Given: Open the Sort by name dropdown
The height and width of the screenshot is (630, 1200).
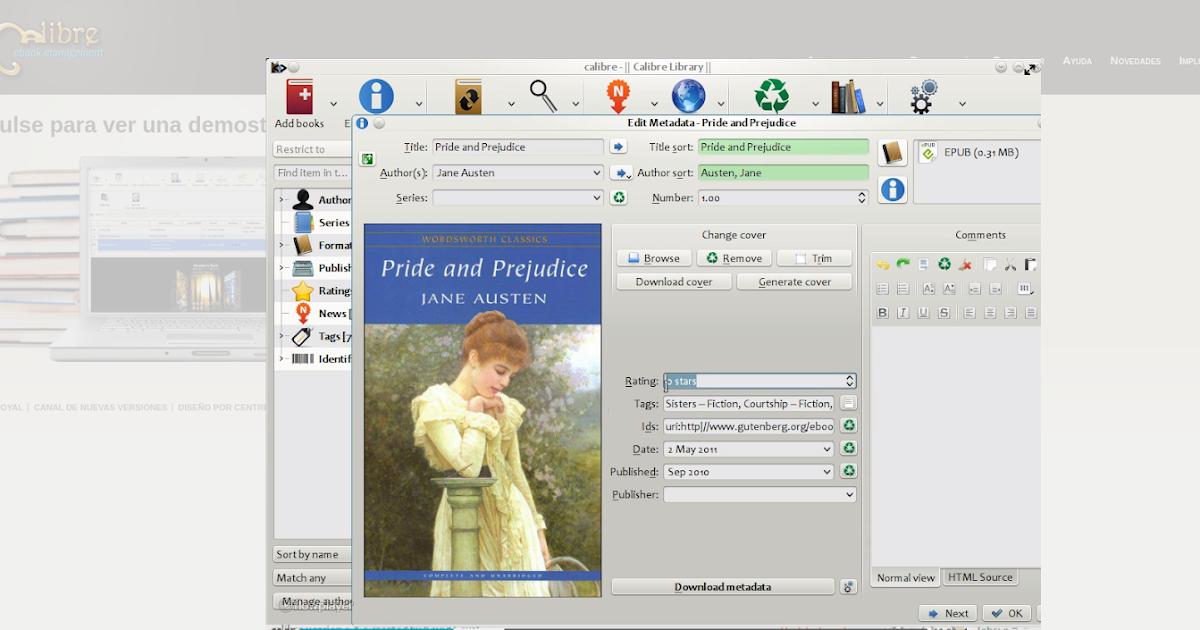Looking at the screenshot, I should click(x=312, y=554).
